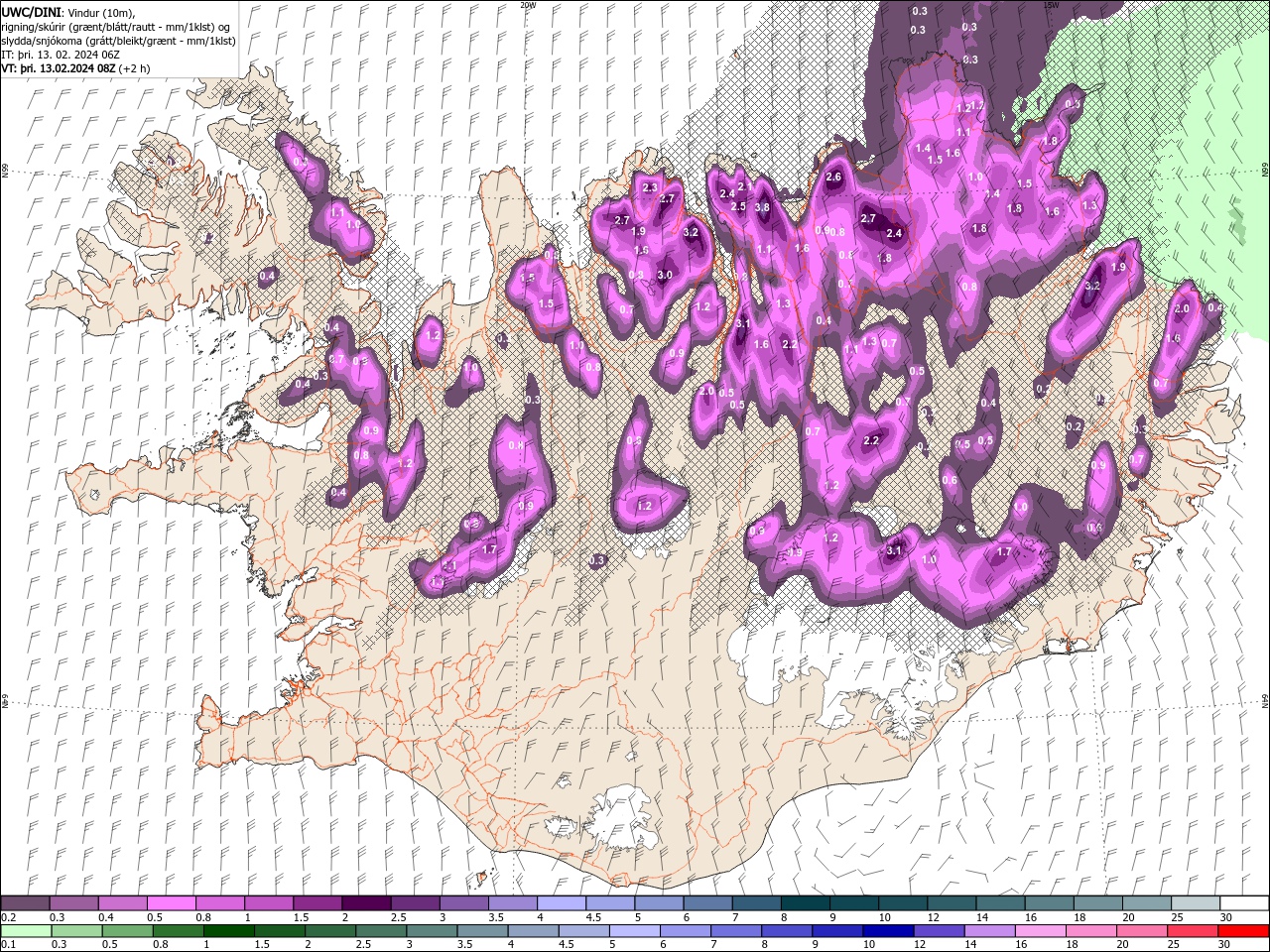Click the bright red legend swatch labeled 30
The height and width of the screenshot is (952, 1270).
pyautogui.click(x=1243, y=931)
